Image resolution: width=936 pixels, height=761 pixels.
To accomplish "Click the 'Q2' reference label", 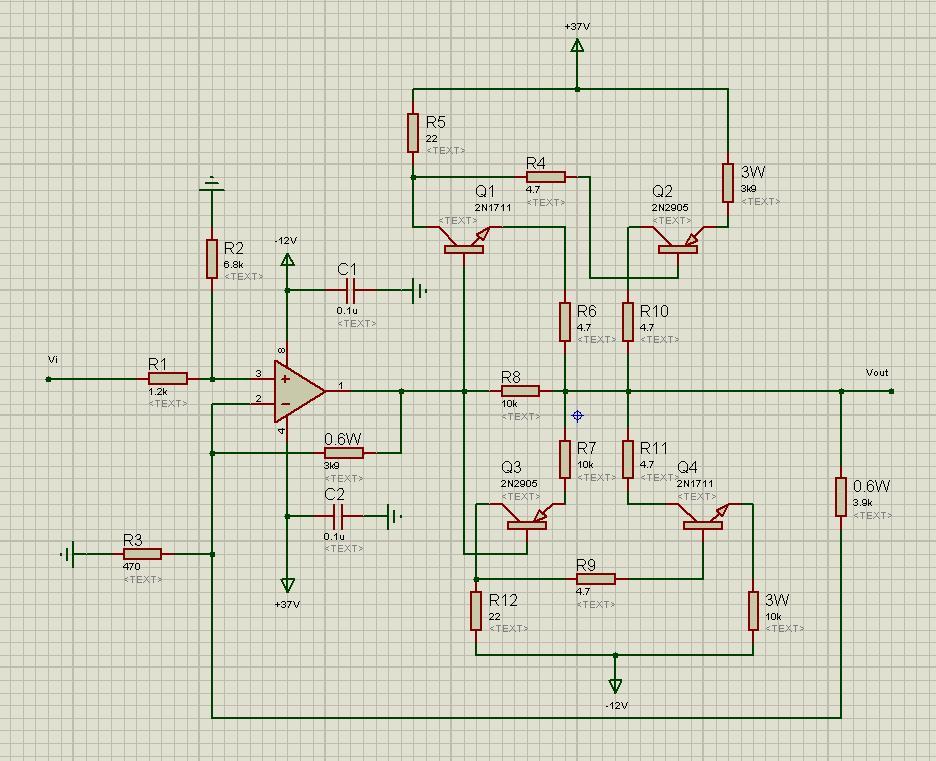I will tap(662, 191).
